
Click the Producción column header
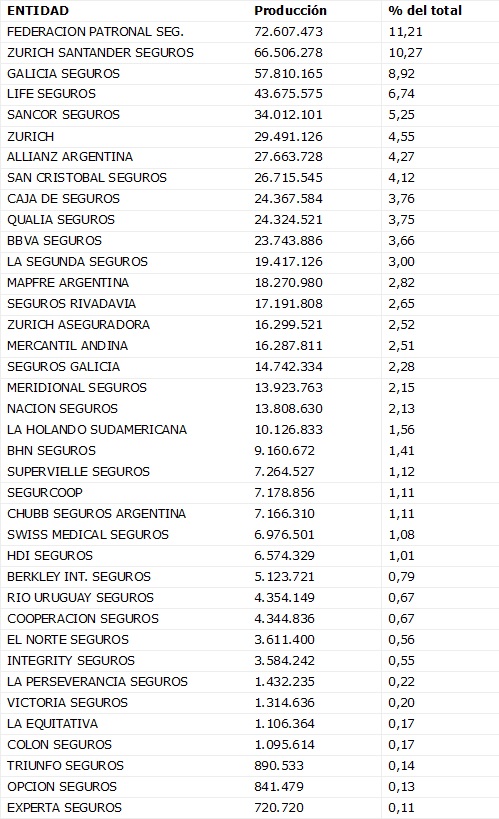[x=290, y=10]
